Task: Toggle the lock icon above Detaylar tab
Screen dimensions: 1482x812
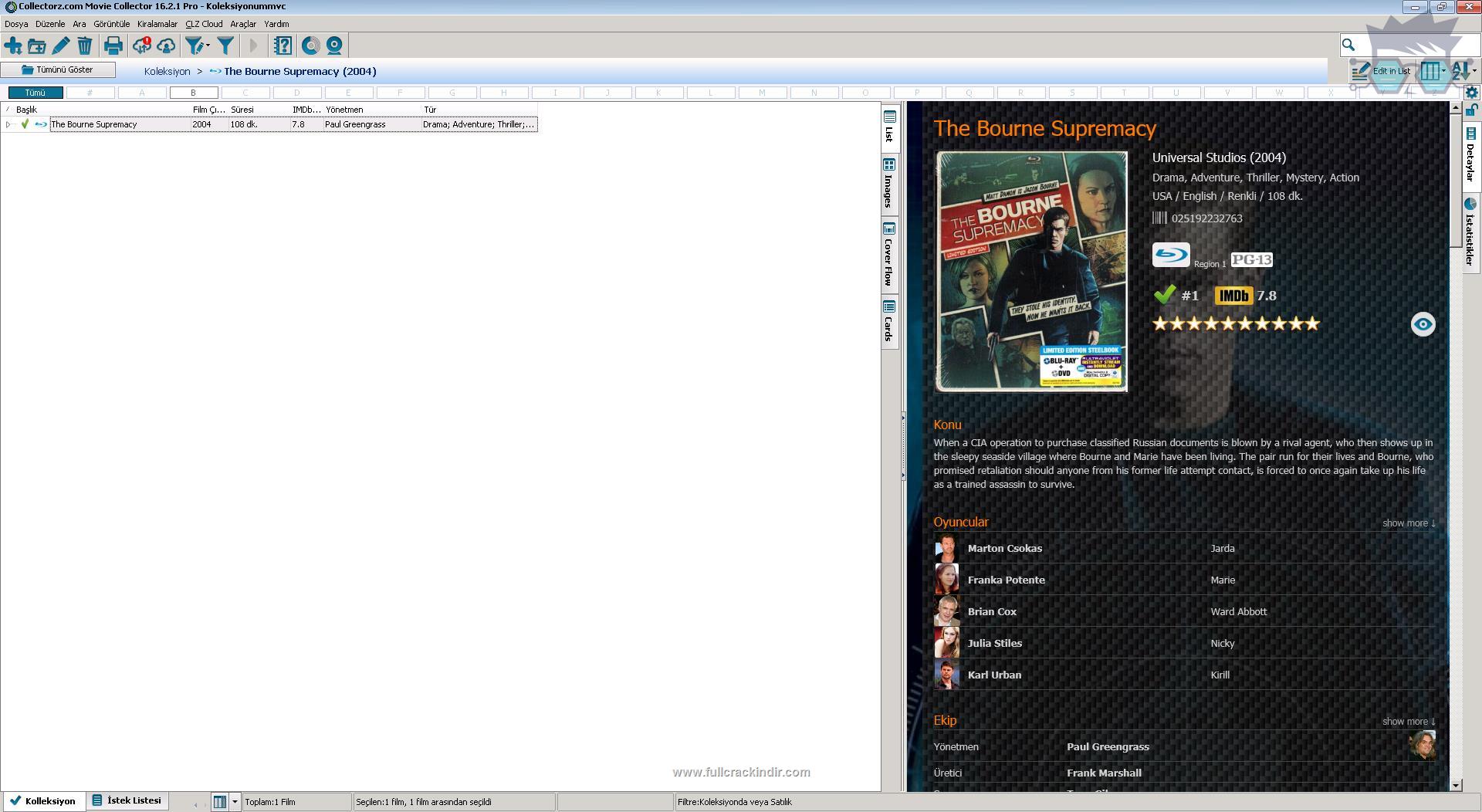Action: pyautogui.click(x=1471, y=110)
